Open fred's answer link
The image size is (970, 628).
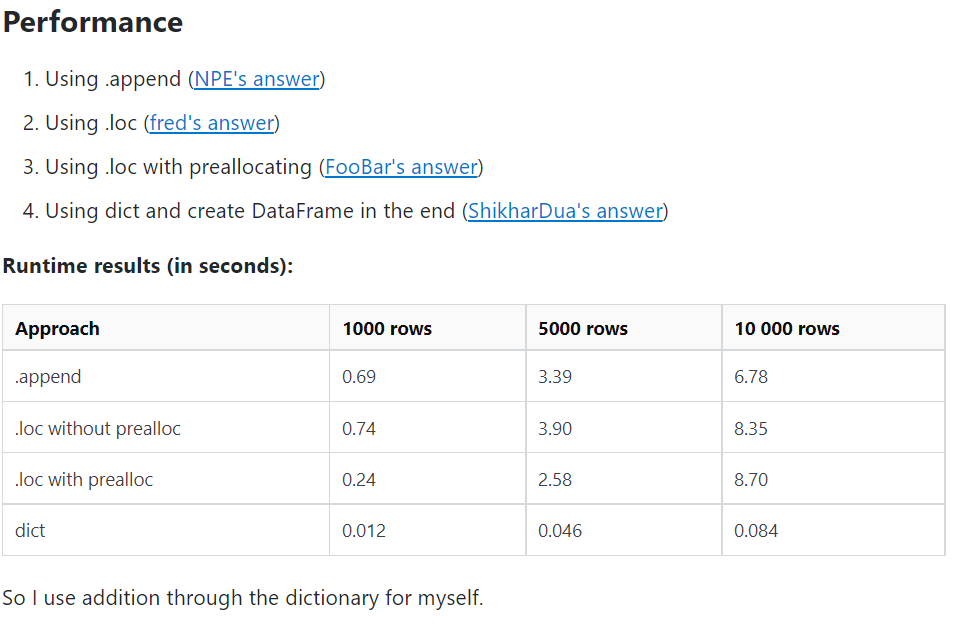coord(212,123)
